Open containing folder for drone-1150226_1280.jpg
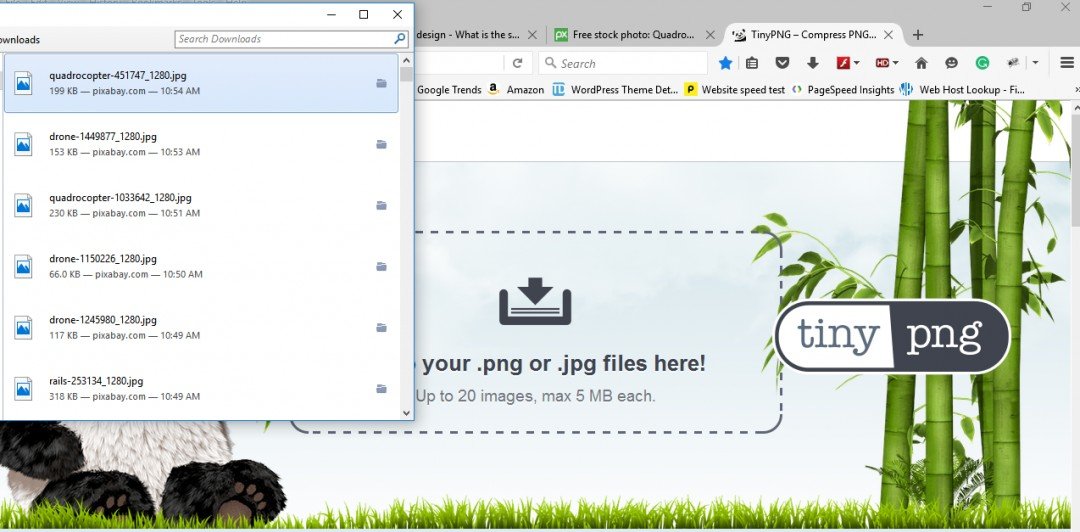This screenshot has width=1080, height=532. (382, 267)
